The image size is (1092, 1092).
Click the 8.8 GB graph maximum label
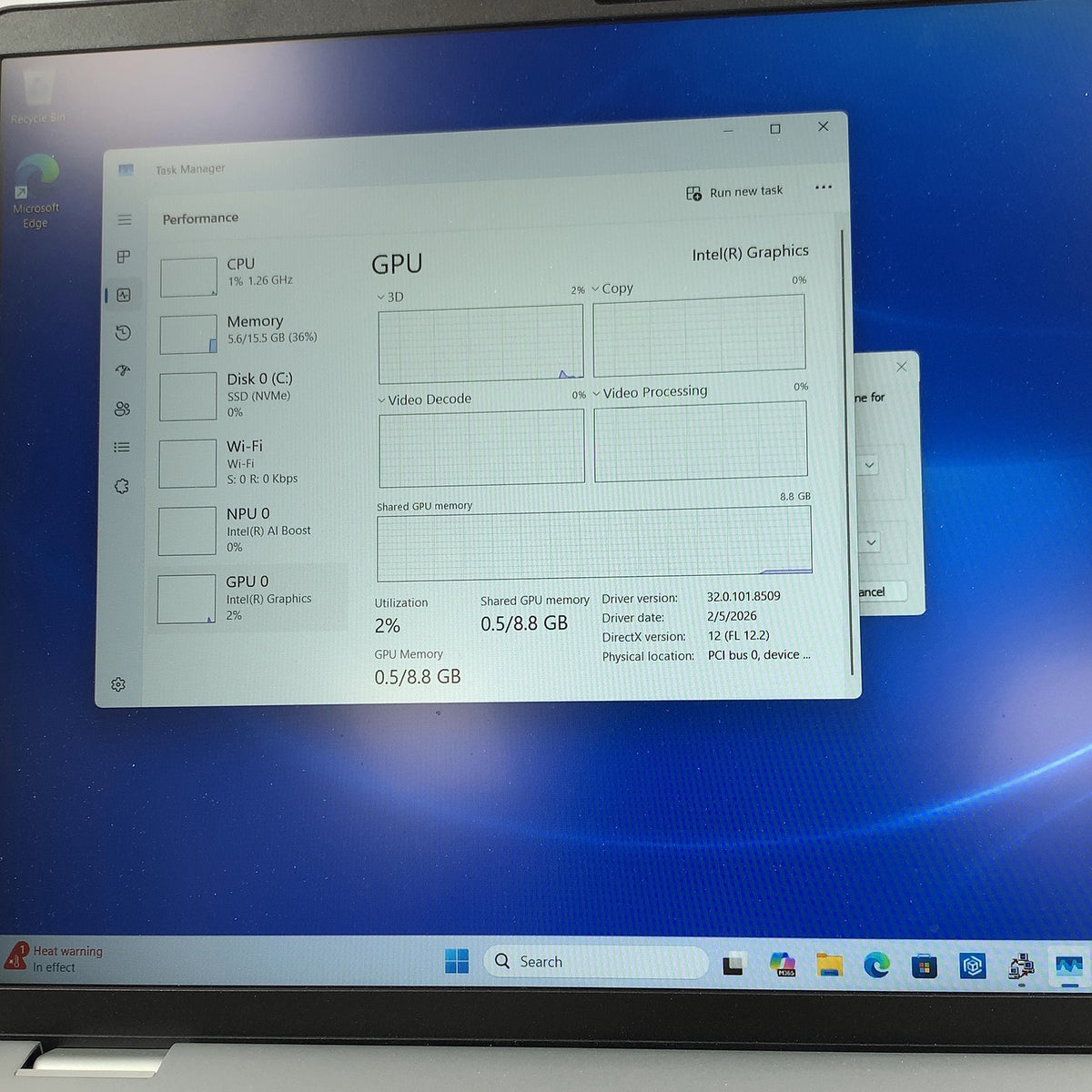coord(794,496)
